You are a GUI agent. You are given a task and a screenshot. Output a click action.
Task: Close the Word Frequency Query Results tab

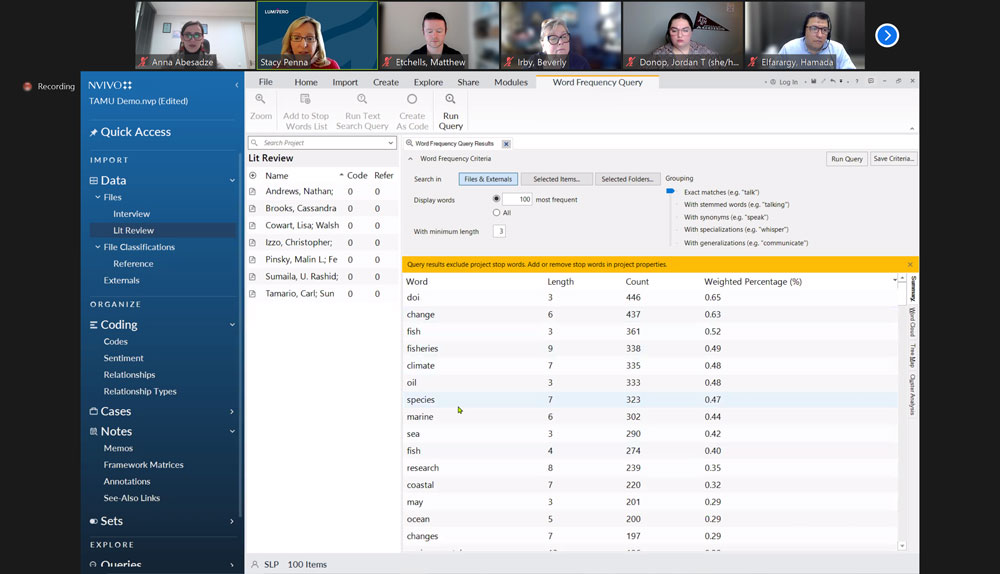coord(506,144)
